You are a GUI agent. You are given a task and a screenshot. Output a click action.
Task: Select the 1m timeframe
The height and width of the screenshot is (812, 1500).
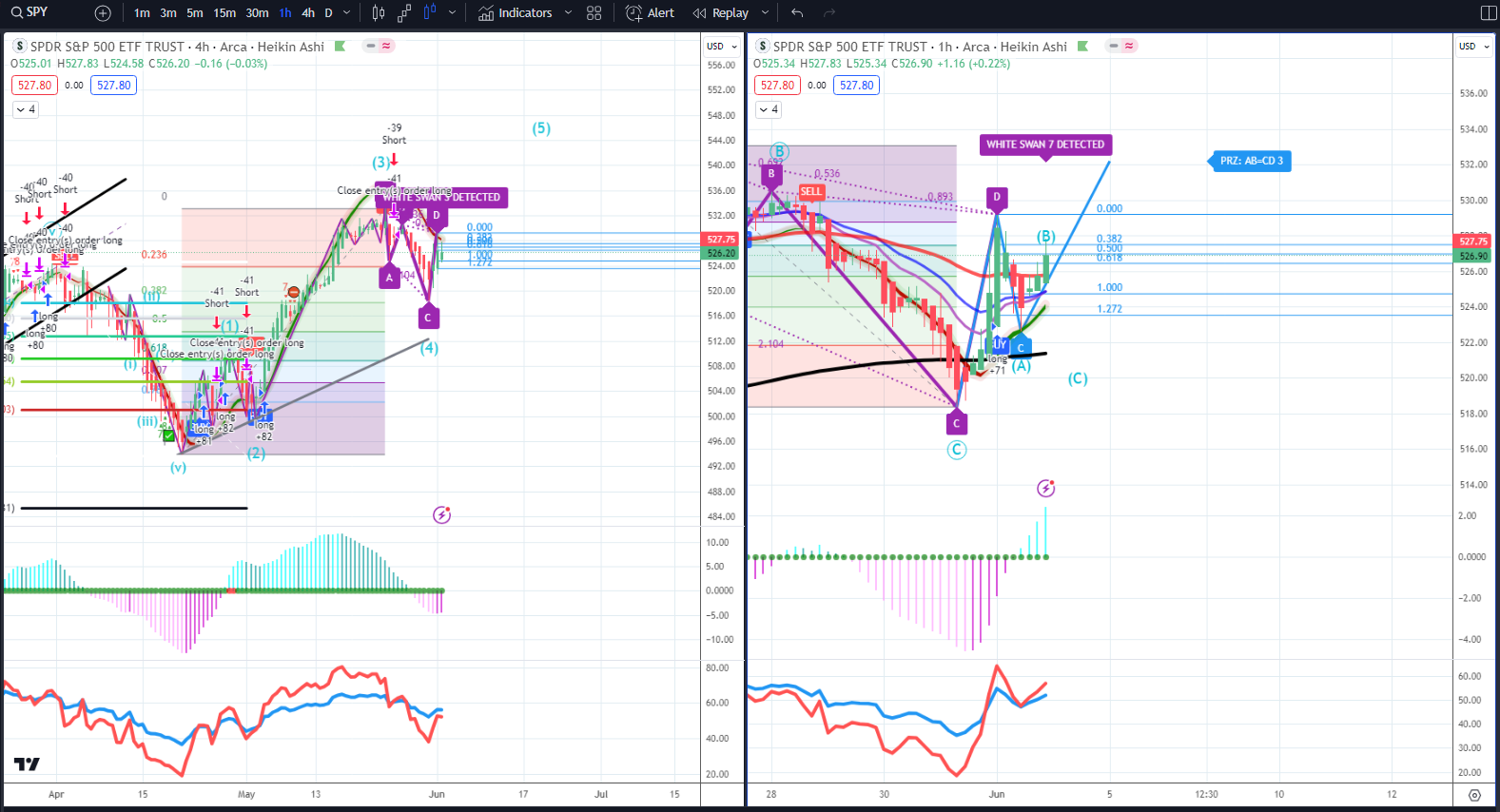coord(142,13)
